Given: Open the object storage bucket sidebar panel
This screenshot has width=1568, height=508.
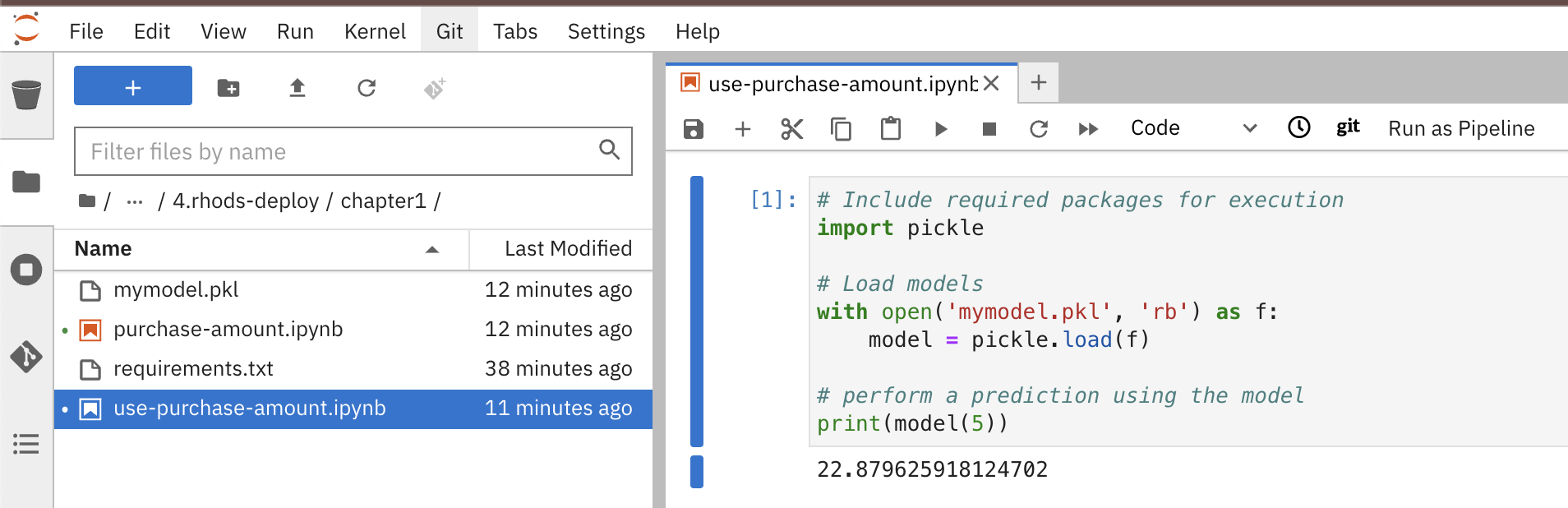Looking at the screenshot, I should tap(26, 95).
